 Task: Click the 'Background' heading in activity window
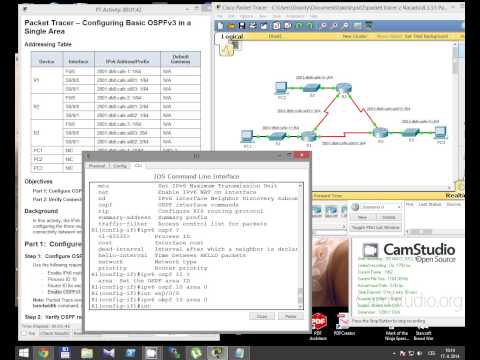[41, 211]
